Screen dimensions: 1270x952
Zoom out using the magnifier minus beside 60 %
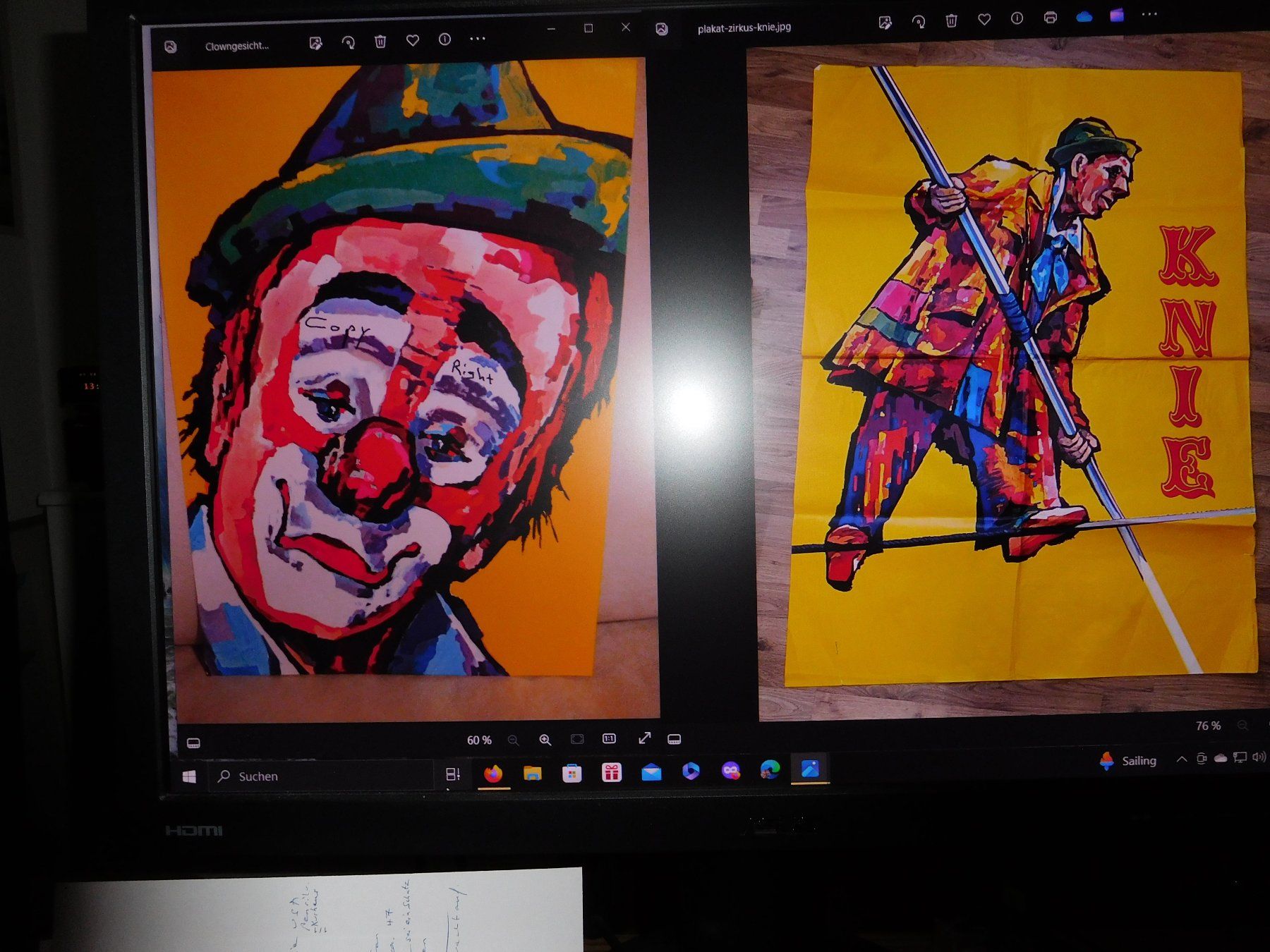pyautogui.click(x=513, y=740)
